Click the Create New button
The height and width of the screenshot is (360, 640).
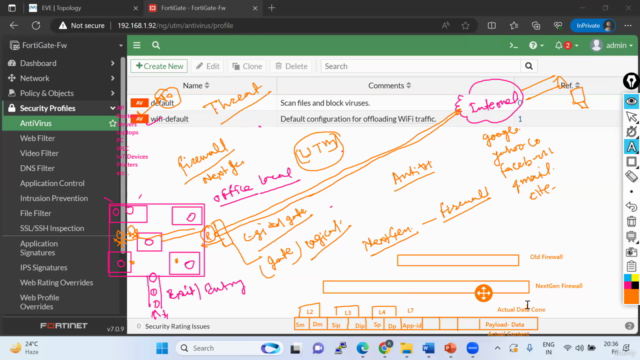(159, 66)
